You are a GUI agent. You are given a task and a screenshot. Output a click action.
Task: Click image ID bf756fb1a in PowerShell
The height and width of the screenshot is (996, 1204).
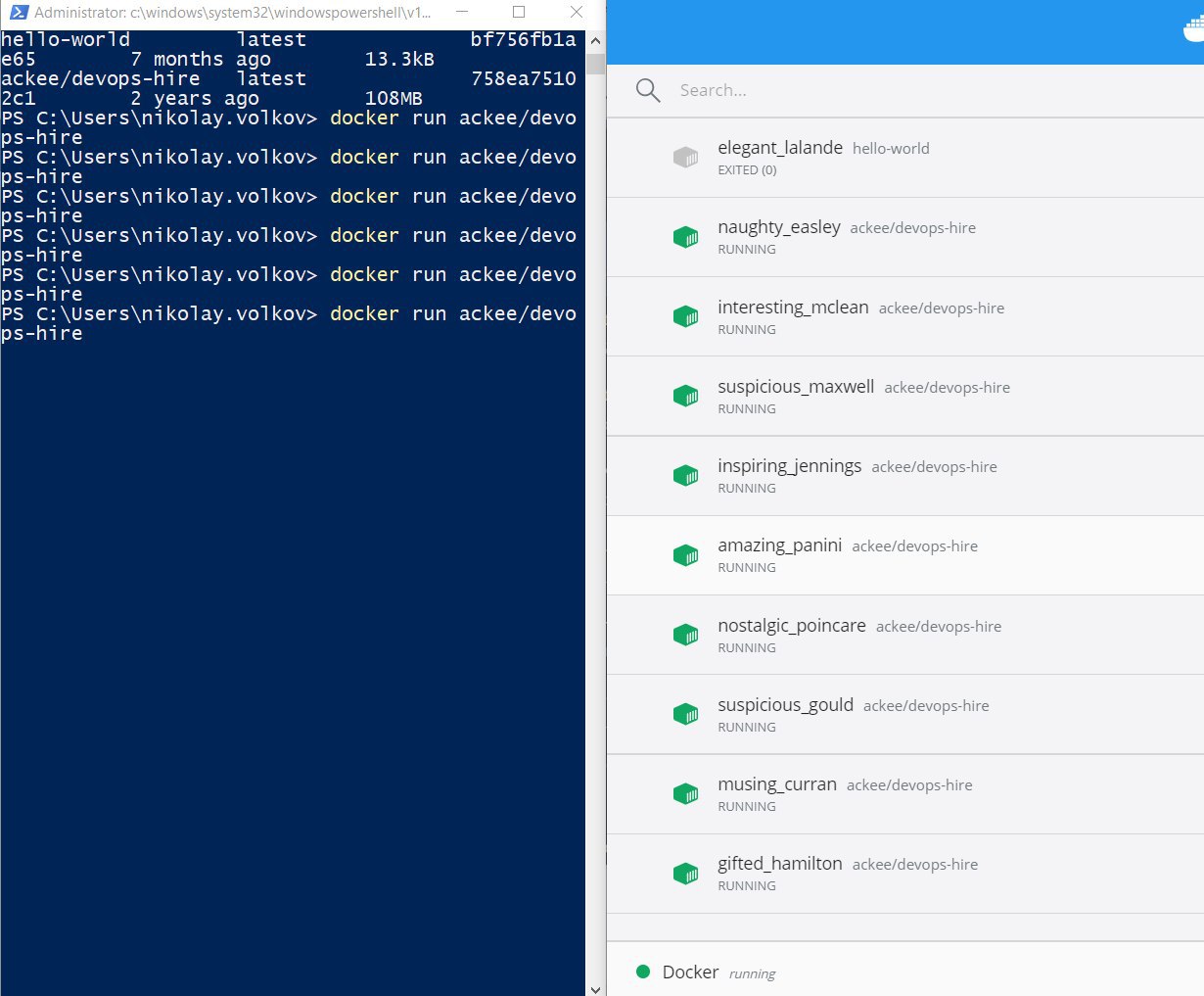click(524, 40)
